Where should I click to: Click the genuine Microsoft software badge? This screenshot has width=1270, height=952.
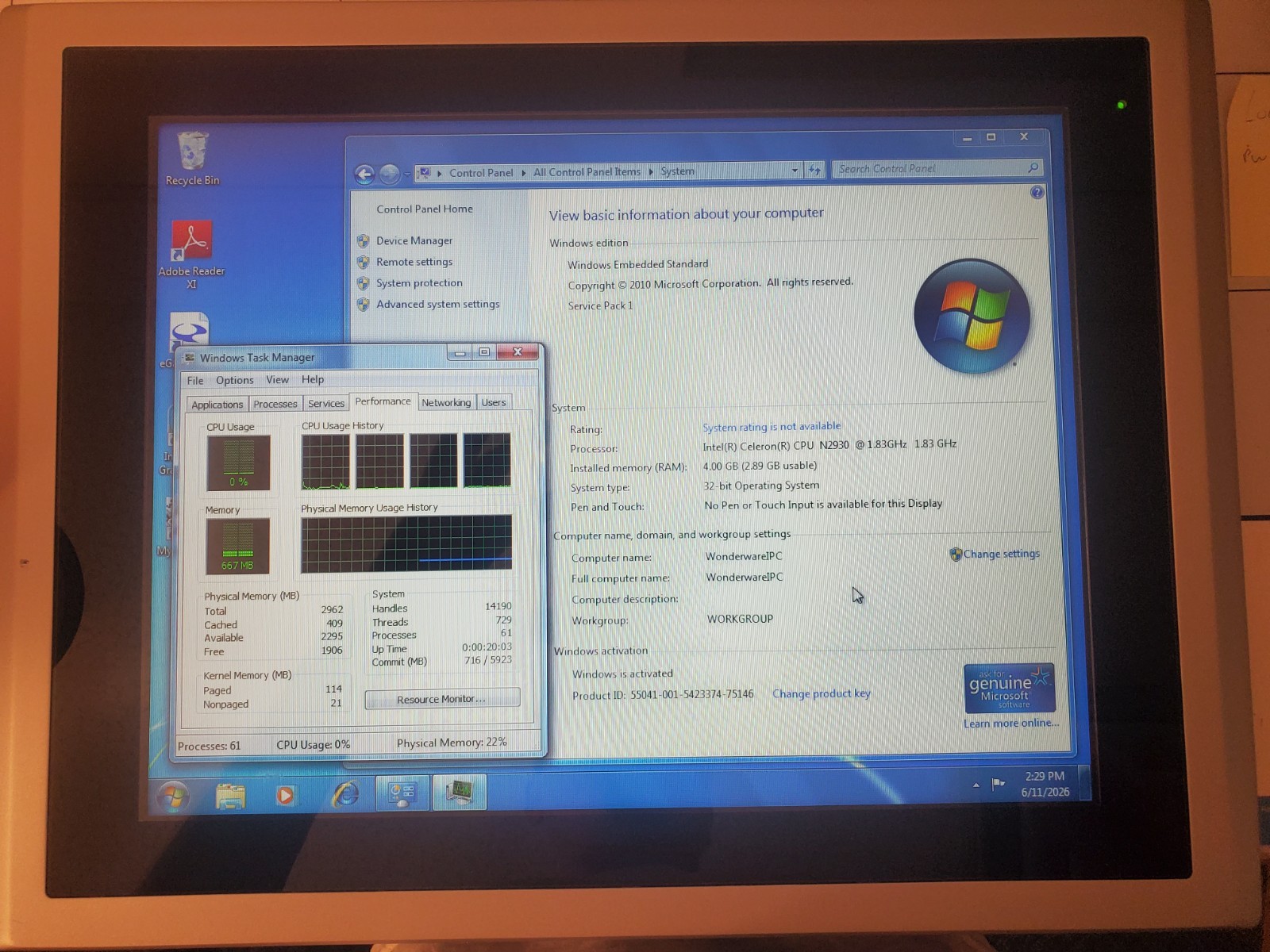1009,688
